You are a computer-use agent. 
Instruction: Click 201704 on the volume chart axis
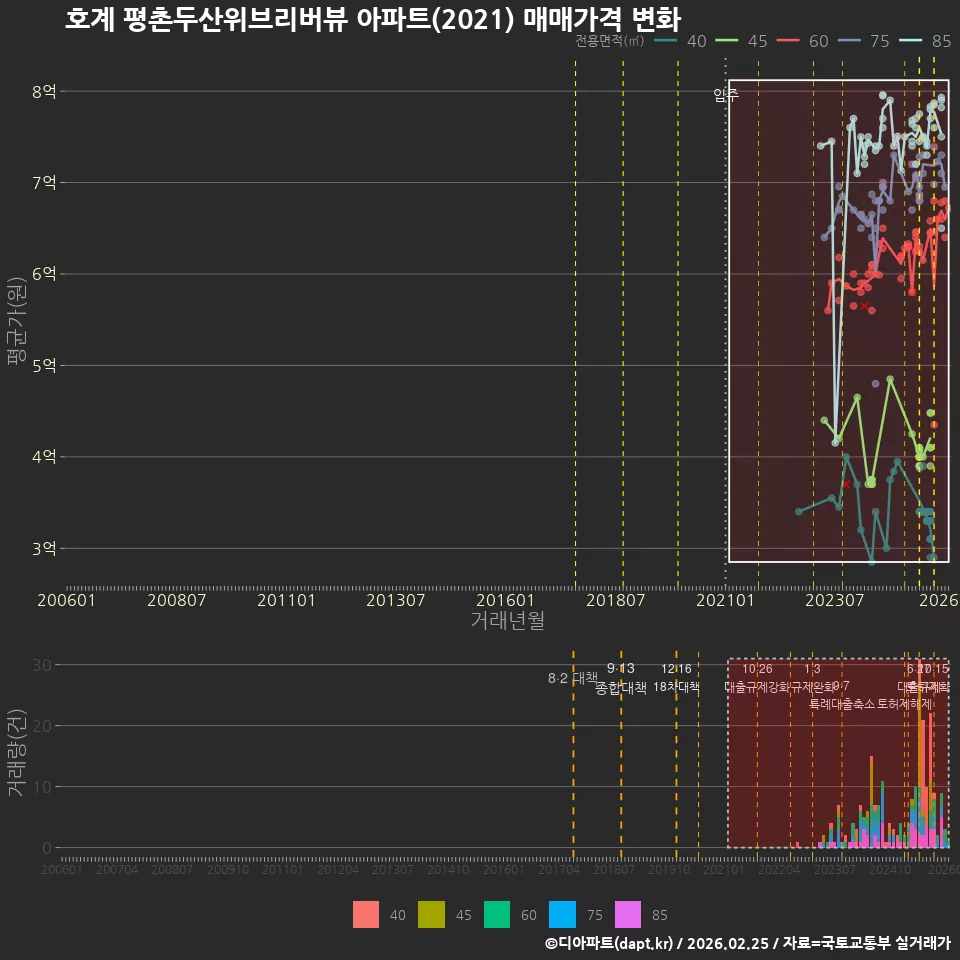pos(559,869)
